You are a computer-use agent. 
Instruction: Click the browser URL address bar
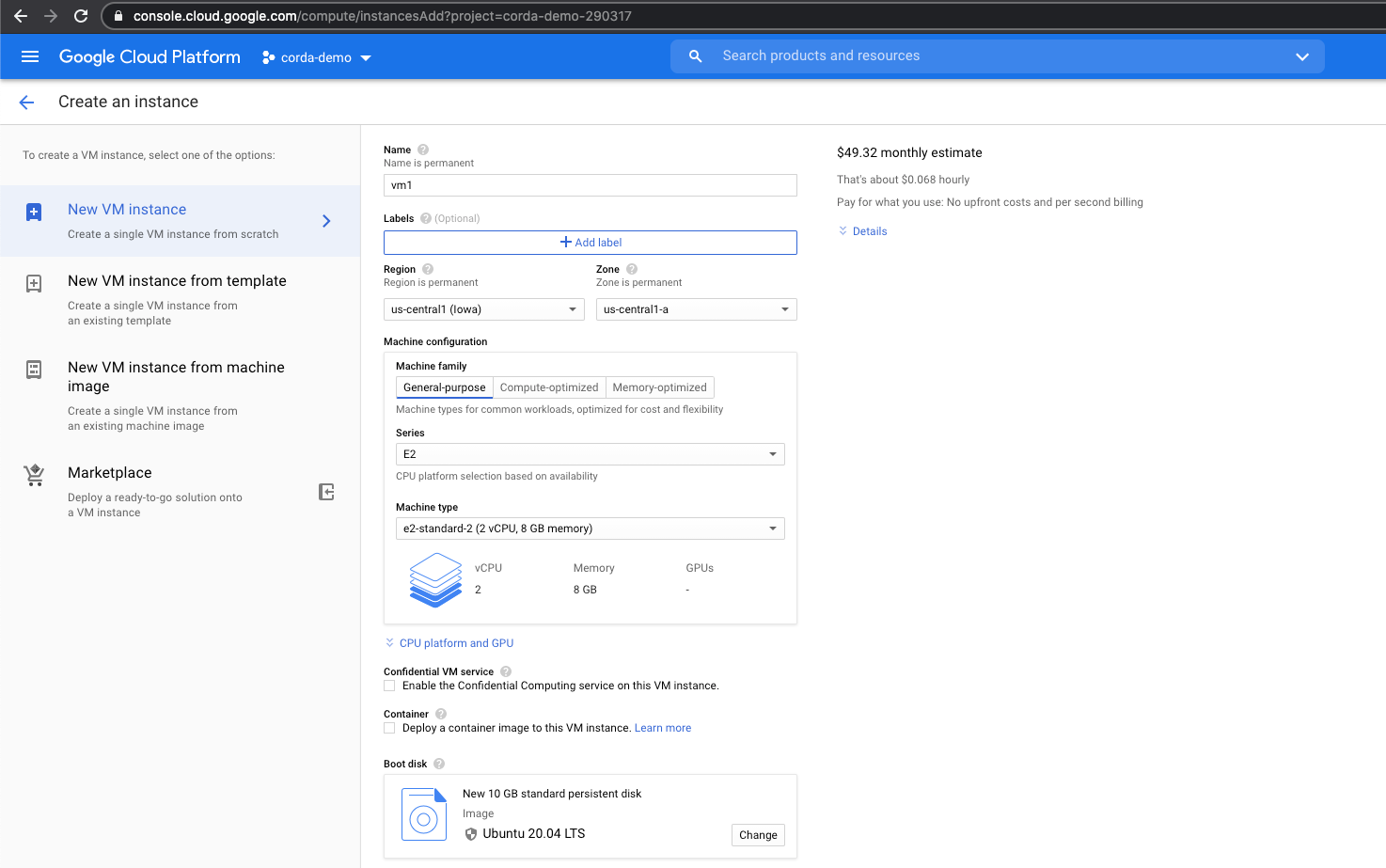click(x=743, y=16)
